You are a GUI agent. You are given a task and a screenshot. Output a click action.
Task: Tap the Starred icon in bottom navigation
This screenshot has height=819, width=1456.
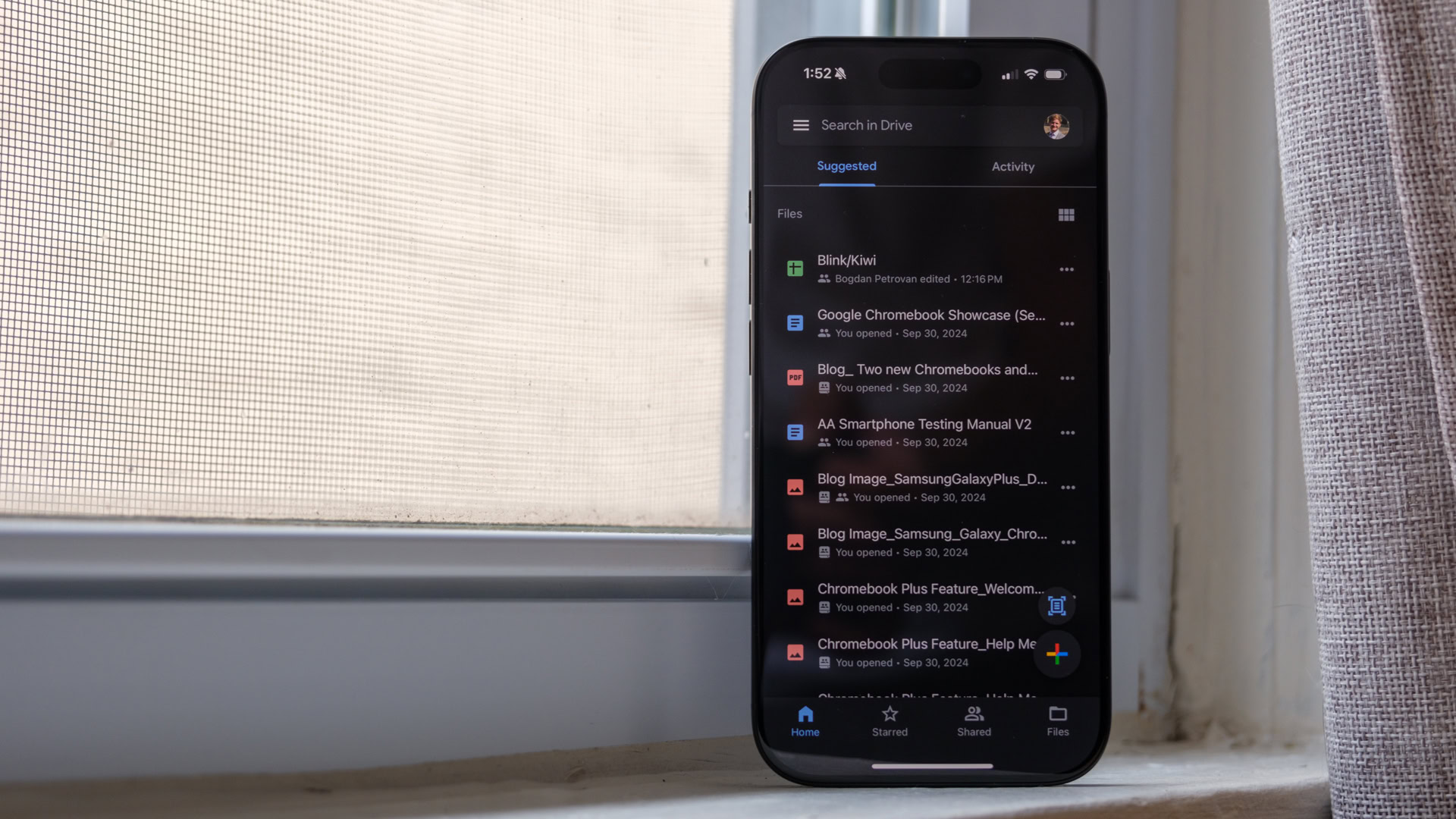coord(889,719)
